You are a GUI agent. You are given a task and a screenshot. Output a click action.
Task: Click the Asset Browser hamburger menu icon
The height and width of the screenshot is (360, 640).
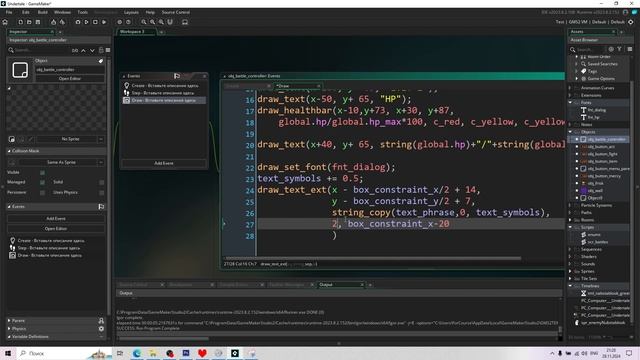630,49
